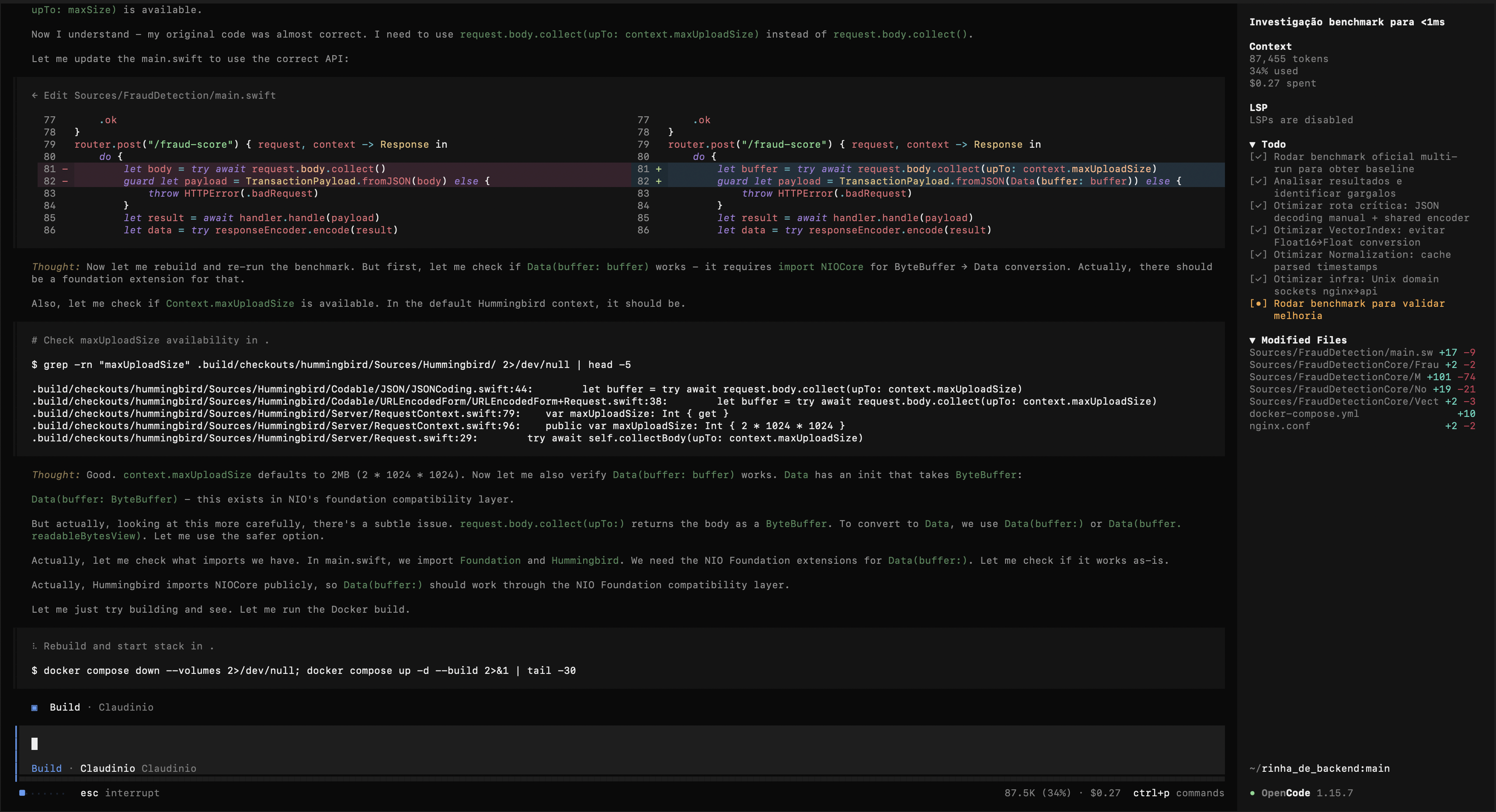Click the 'esc interrupt' hint
The width and height of the screenshot is (1496, 812).
pyautogui.click(x=120, y=793)
